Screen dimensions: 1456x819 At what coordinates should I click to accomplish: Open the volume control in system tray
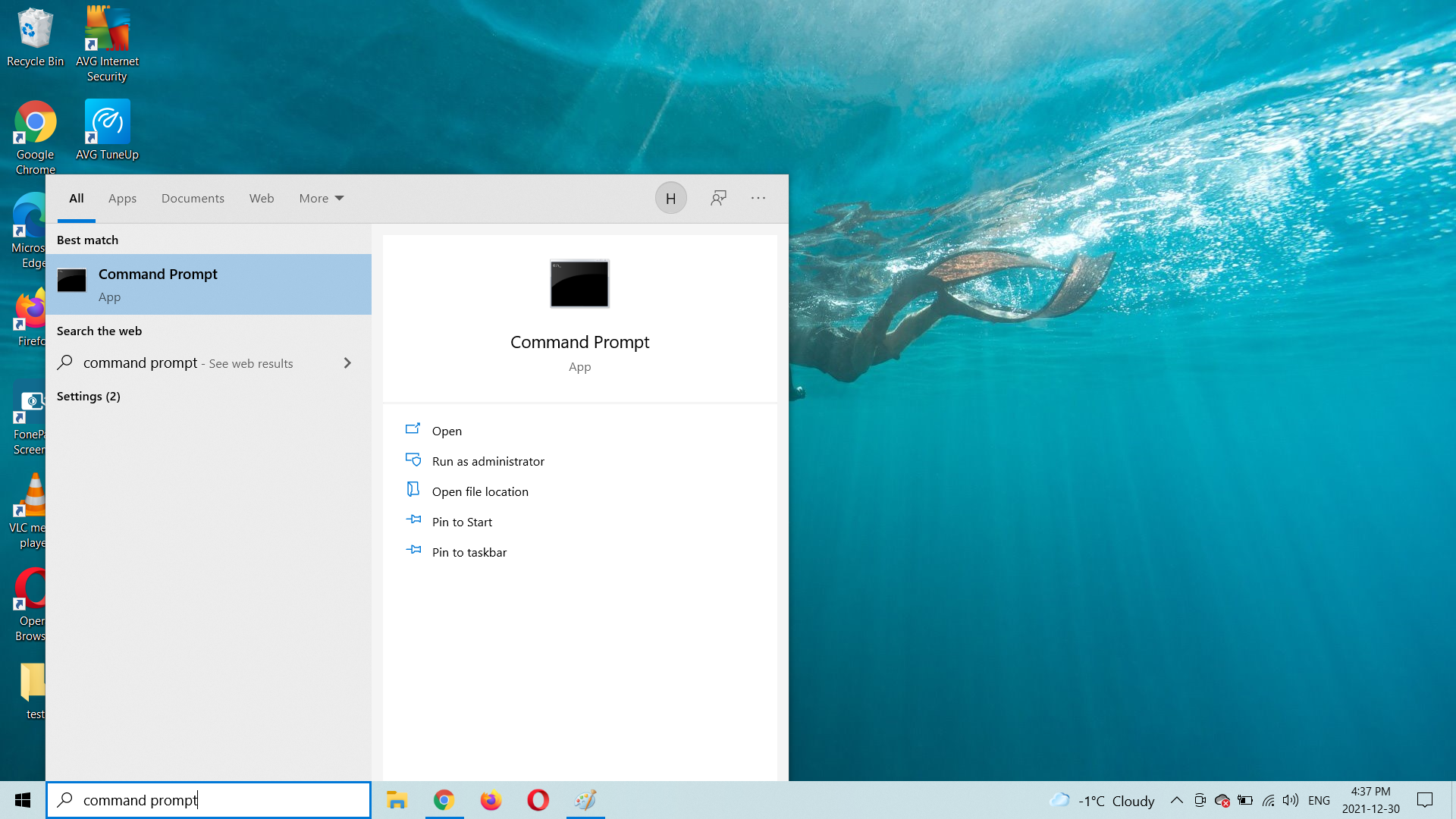coord(1291,800)
